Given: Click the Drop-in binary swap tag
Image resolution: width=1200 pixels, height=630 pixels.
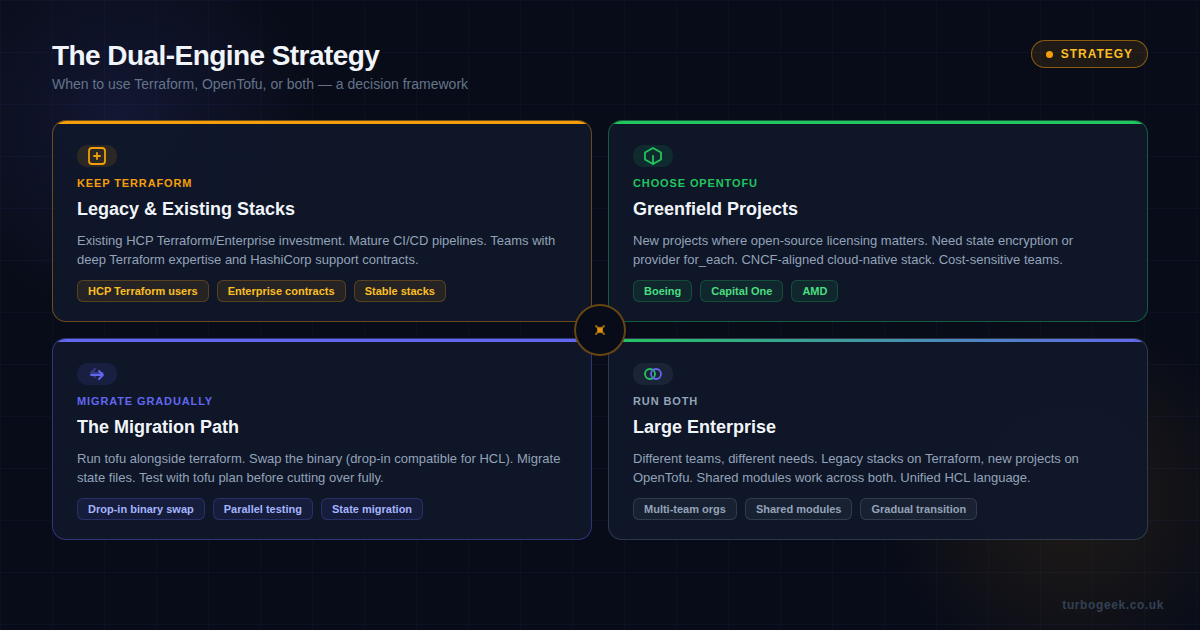Looking at the screenshot, I should coord(140,509).
